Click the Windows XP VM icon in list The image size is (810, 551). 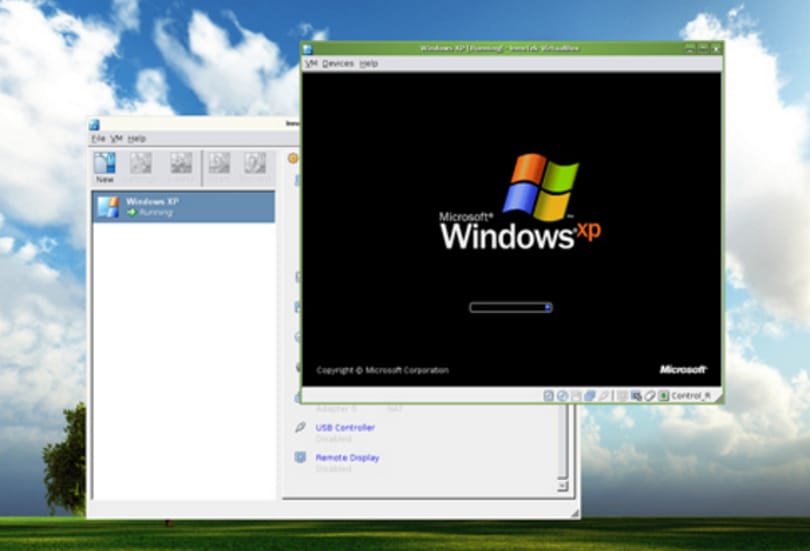[108, 207]
